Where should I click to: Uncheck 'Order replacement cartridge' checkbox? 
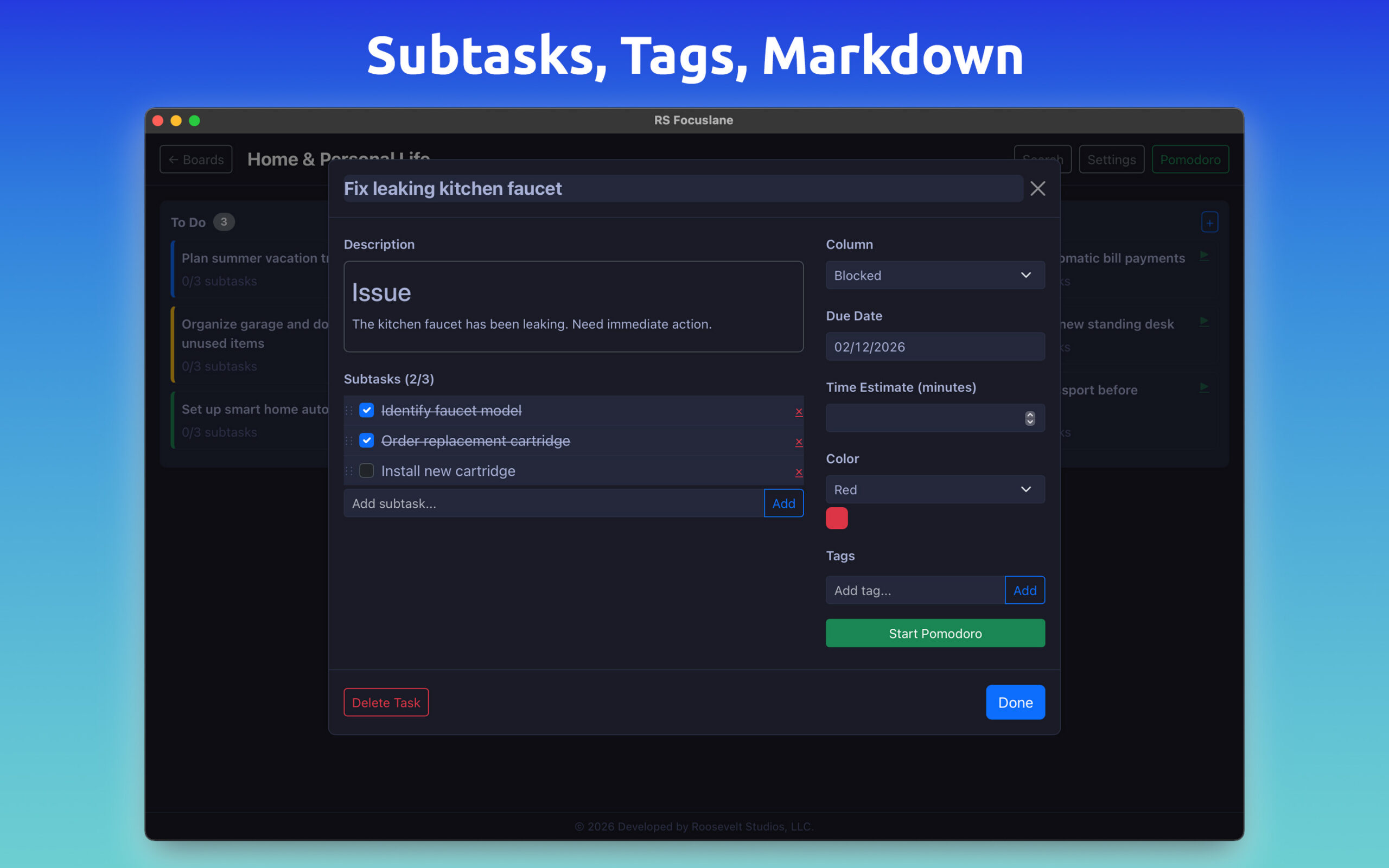click(366, 441)
